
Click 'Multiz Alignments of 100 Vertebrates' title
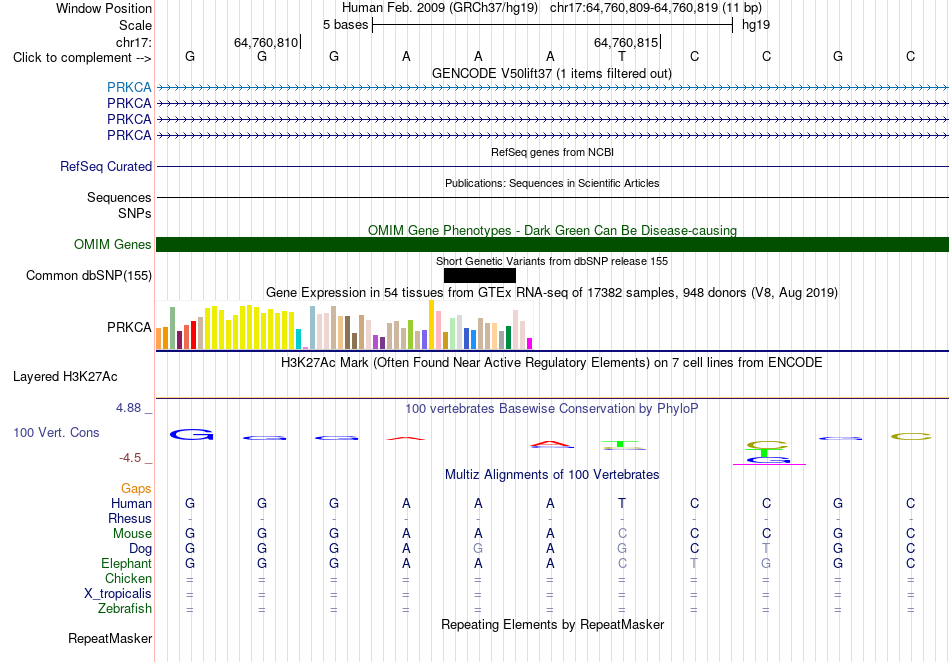(x=552, y=474)
